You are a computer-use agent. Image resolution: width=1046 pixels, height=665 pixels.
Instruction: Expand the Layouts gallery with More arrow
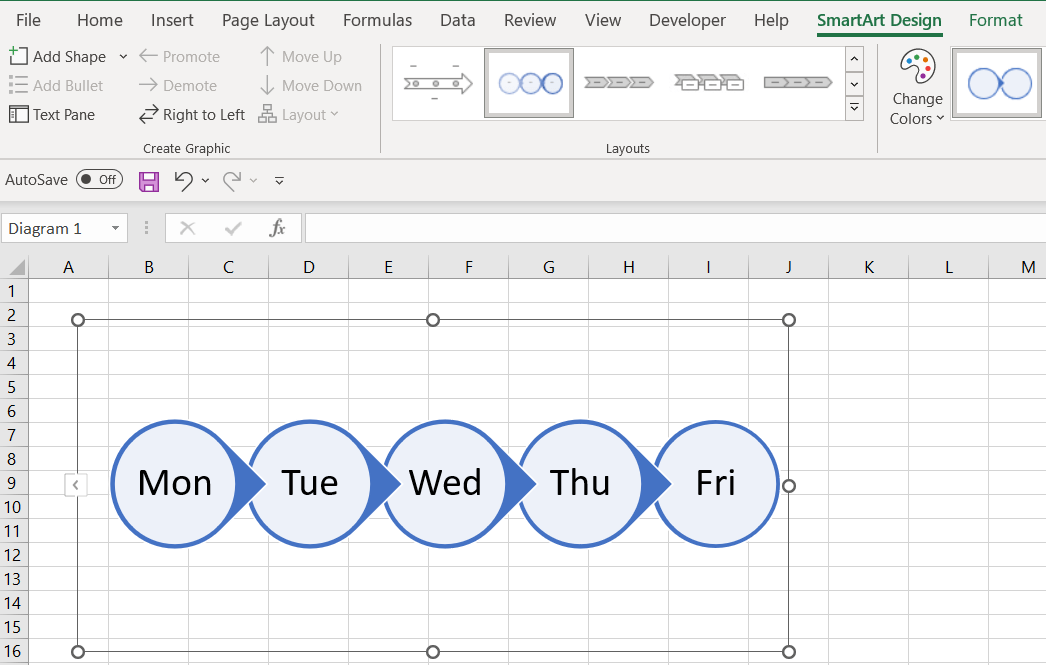click(854, 106)
